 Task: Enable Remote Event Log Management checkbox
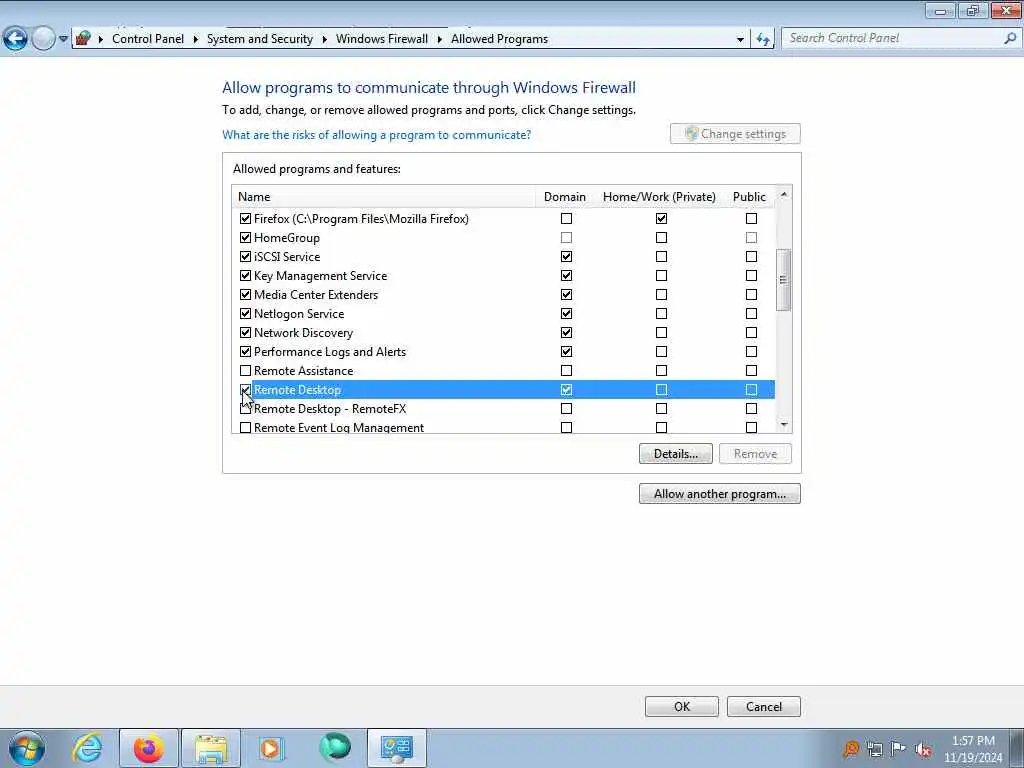pos(246,428)
